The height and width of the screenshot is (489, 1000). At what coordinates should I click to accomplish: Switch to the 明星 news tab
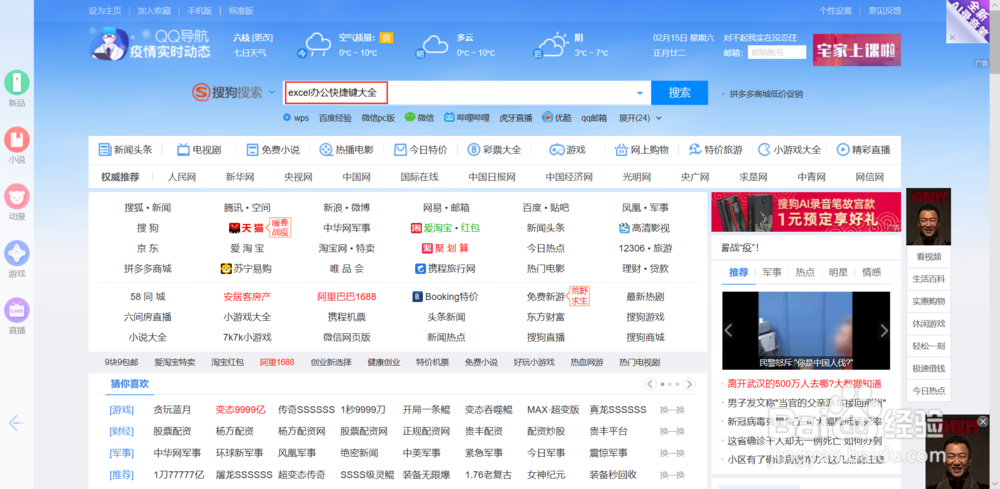(838, 272)
